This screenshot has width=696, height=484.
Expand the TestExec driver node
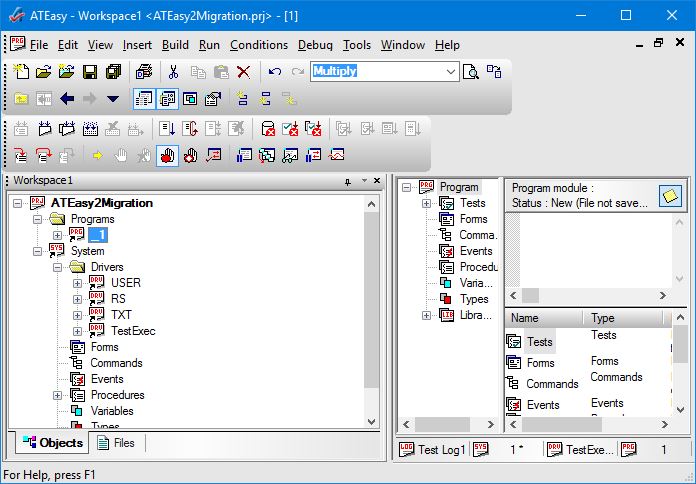77,331
